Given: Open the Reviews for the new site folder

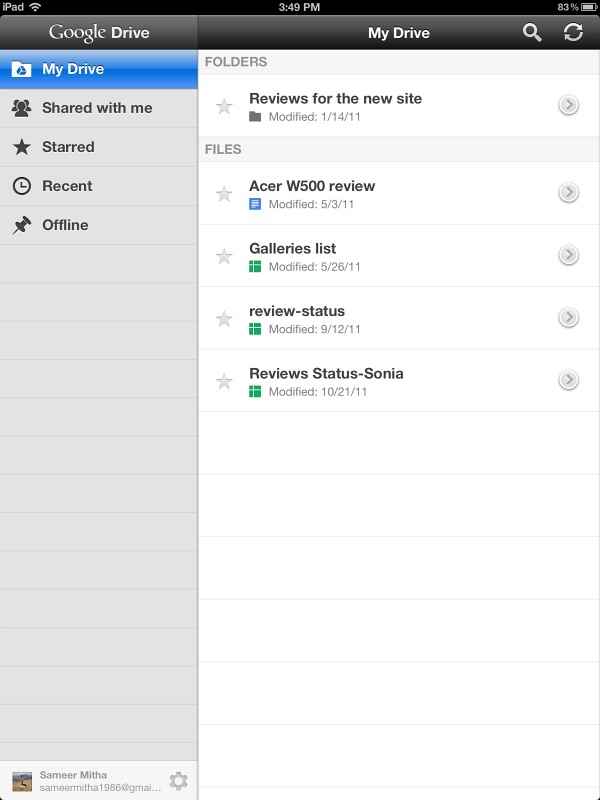Looking at the screenshot, I should pos(399,106).
